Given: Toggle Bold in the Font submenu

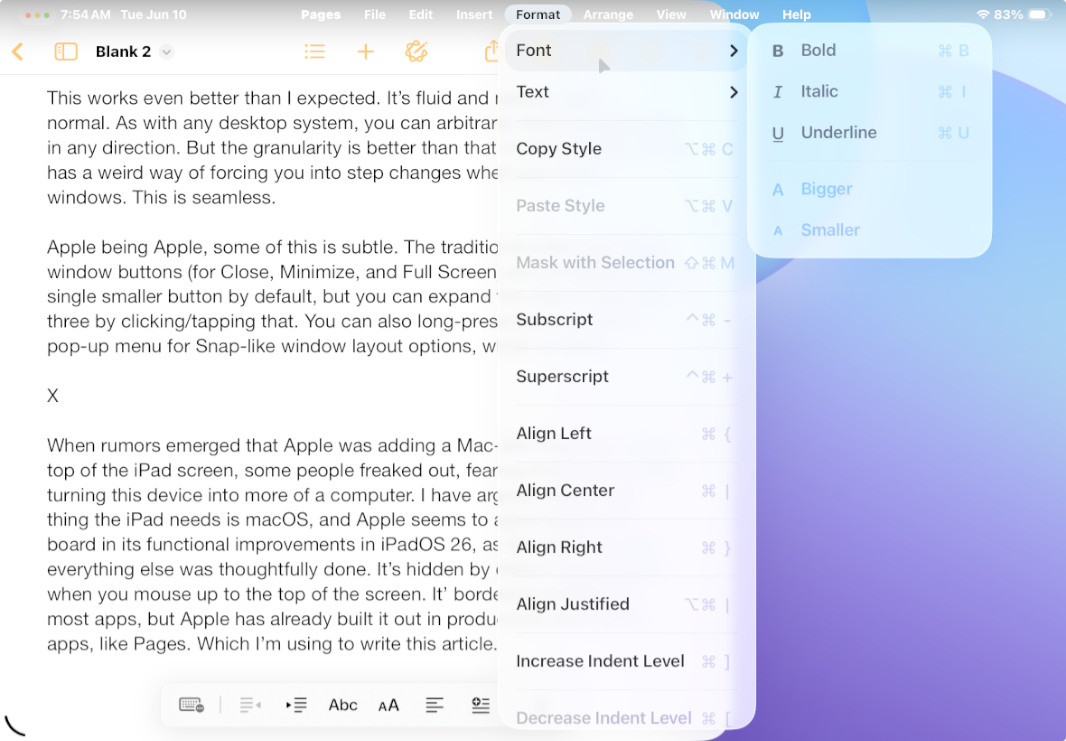Looking at the screenshot, I should coord(818,50).
